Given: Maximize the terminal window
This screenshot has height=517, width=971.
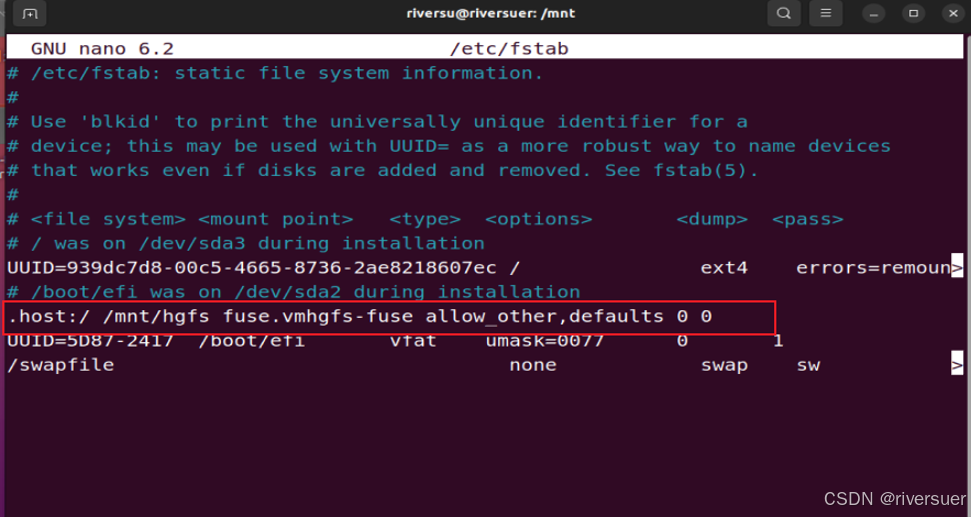Looking at the screenshot, I should click(913, 14).
